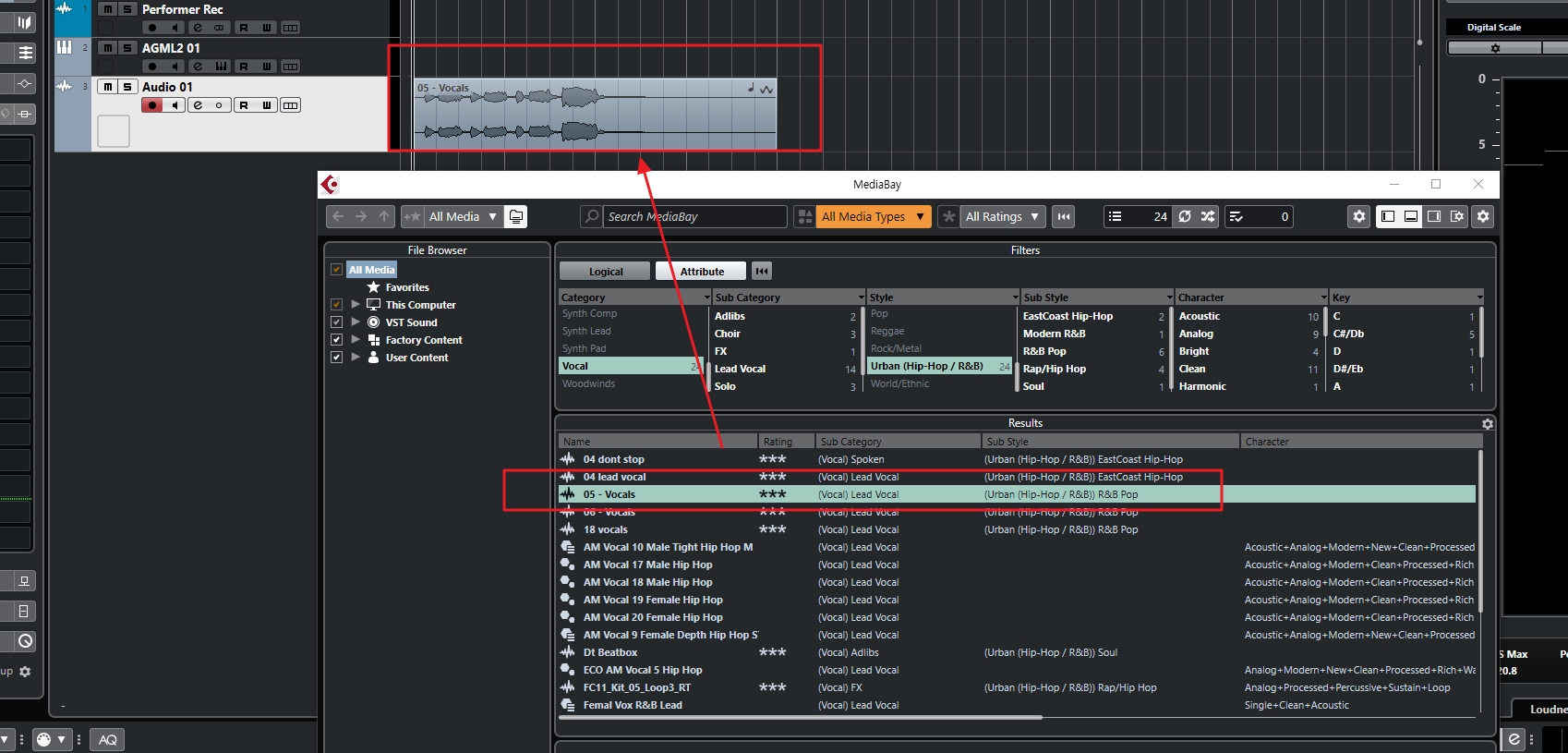Switch to the Attribute filter tab
The image size is (1568, 753).
[x=702, y=271]
